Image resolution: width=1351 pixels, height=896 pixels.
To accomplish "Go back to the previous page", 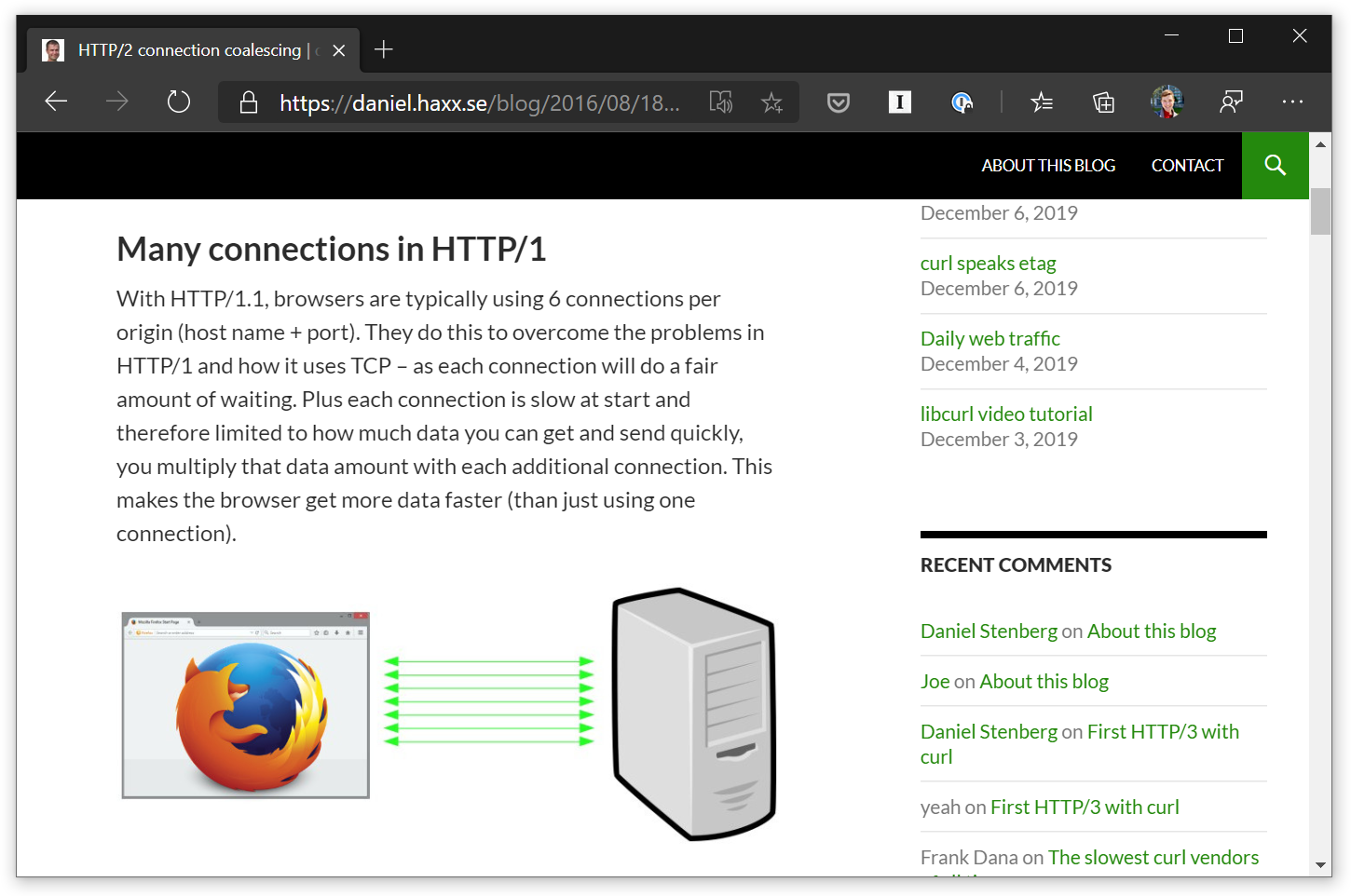I will (57, 102).
